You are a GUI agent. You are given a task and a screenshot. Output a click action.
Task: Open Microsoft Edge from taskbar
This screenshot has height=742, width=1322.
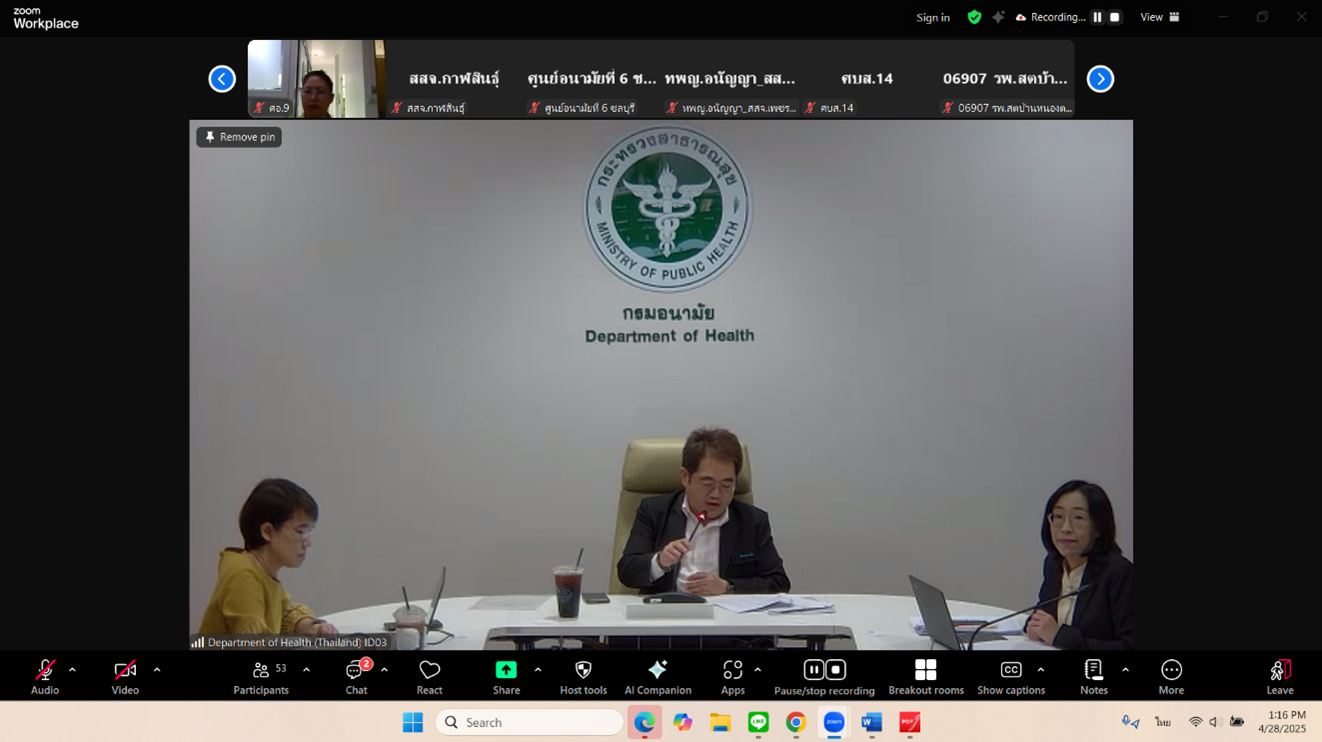point(645,722)
